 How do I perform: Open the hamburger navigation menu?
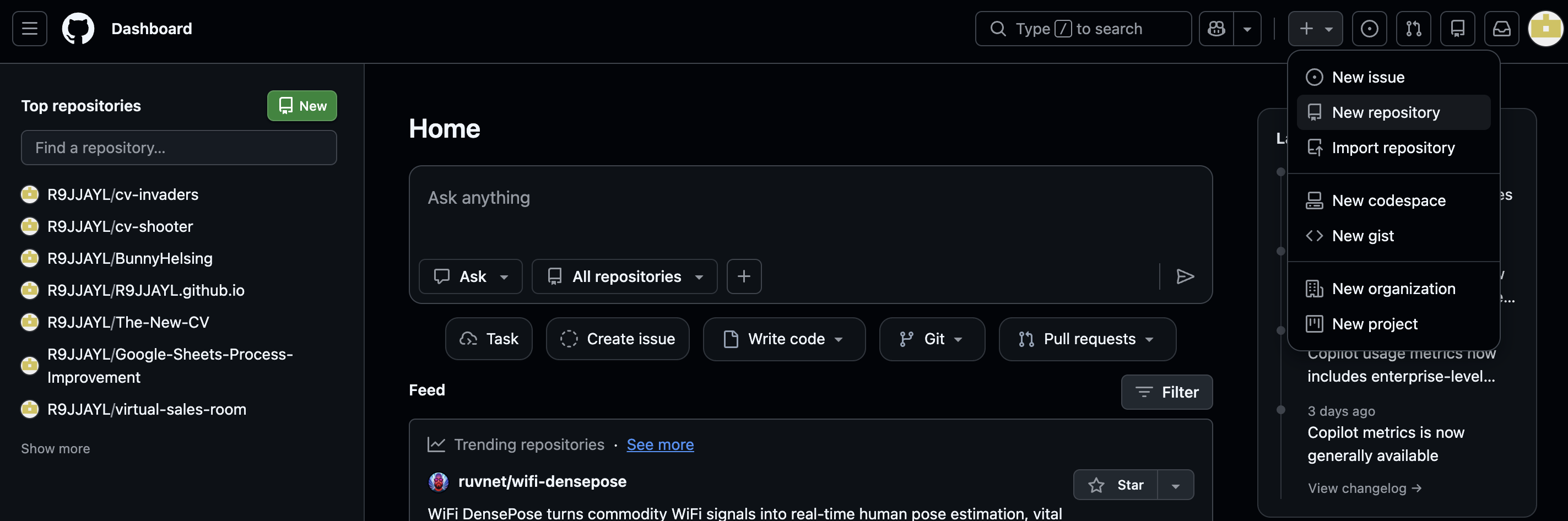(29, 29)
